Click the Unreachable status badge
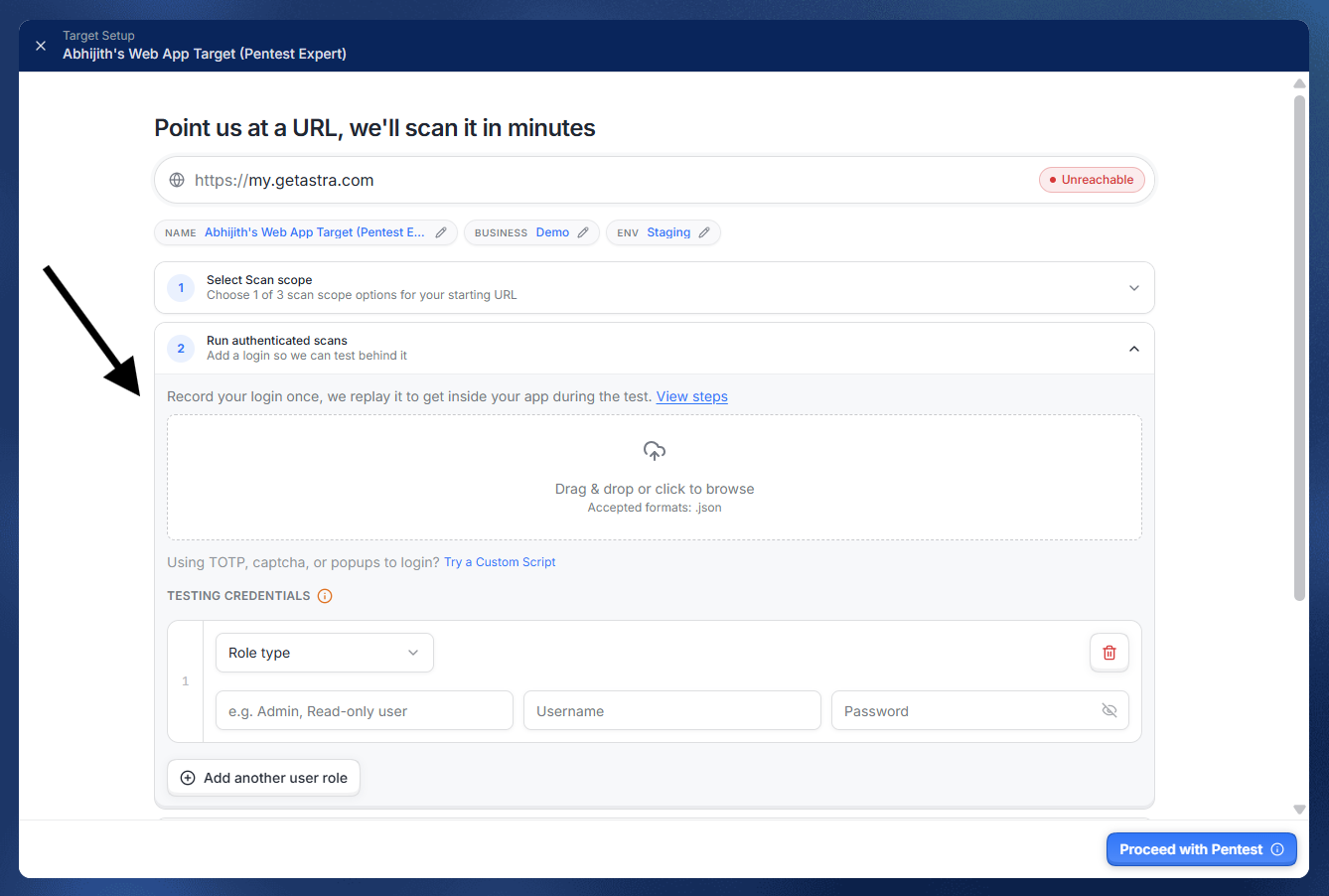The height and width of the screenshot is (896, 1329). (1092, 180)
